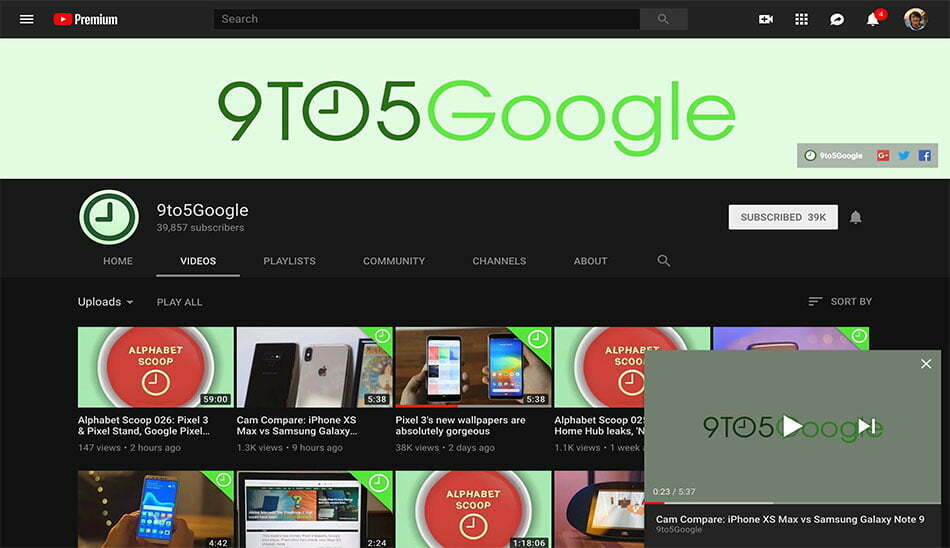Image resolution: width=950 pixels, height=548 pixels.
Task: Switch to the Channels tab
Action: [499, 261]
